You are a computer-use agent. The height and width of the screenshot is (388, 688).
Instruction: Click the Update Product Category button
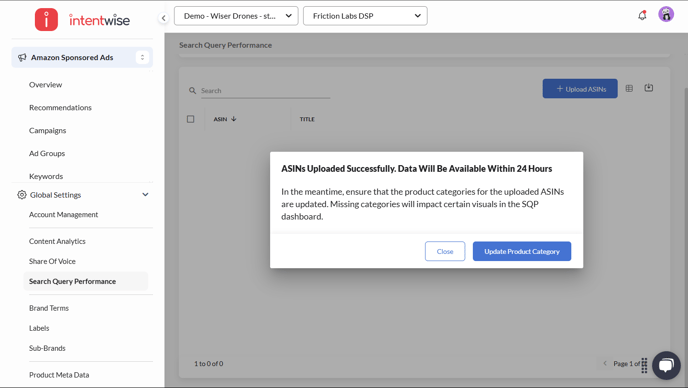pyautogui.click(x=522, y=251)
